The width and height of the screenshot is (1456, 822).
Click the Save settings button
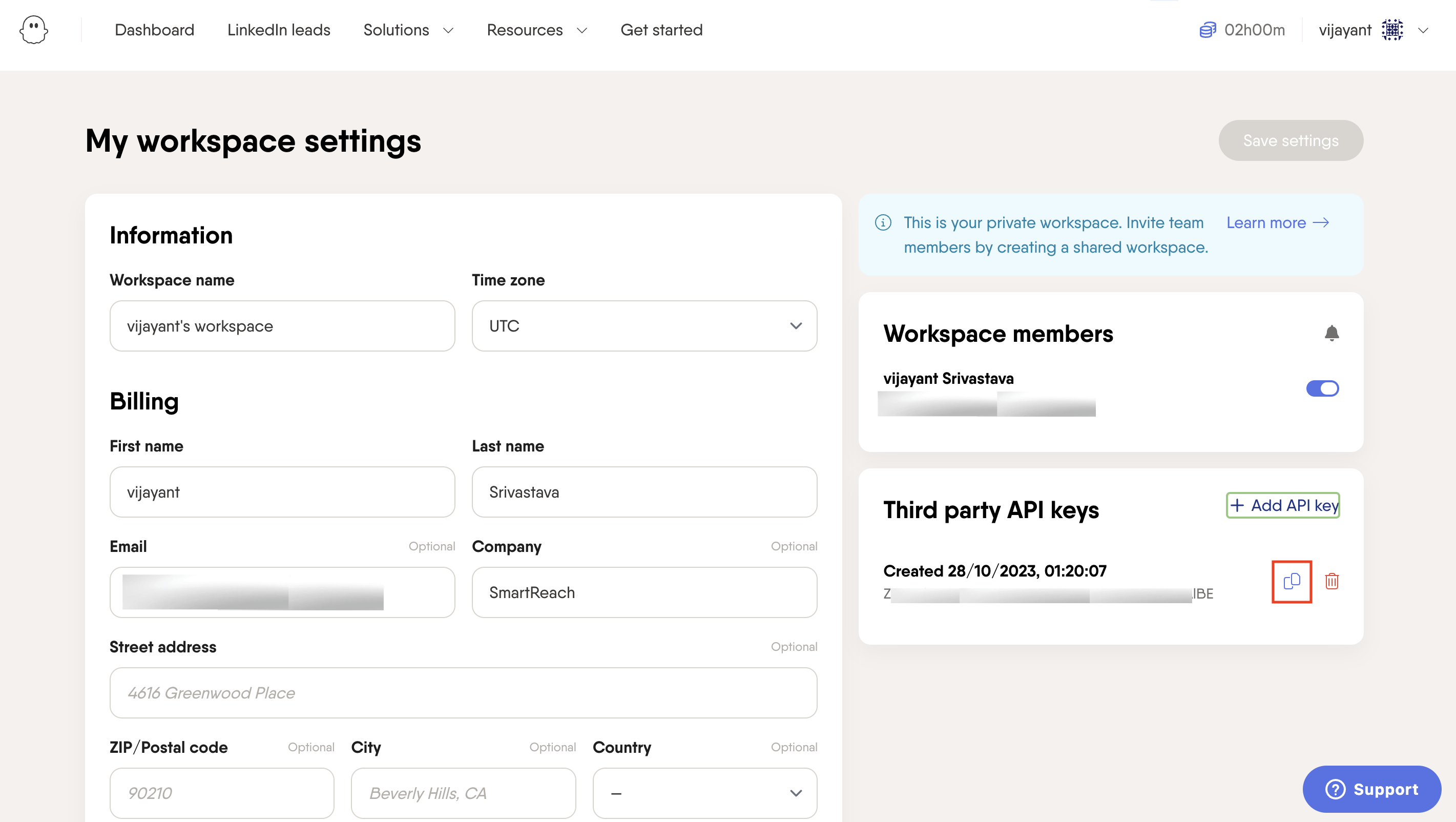[1291, 141]
